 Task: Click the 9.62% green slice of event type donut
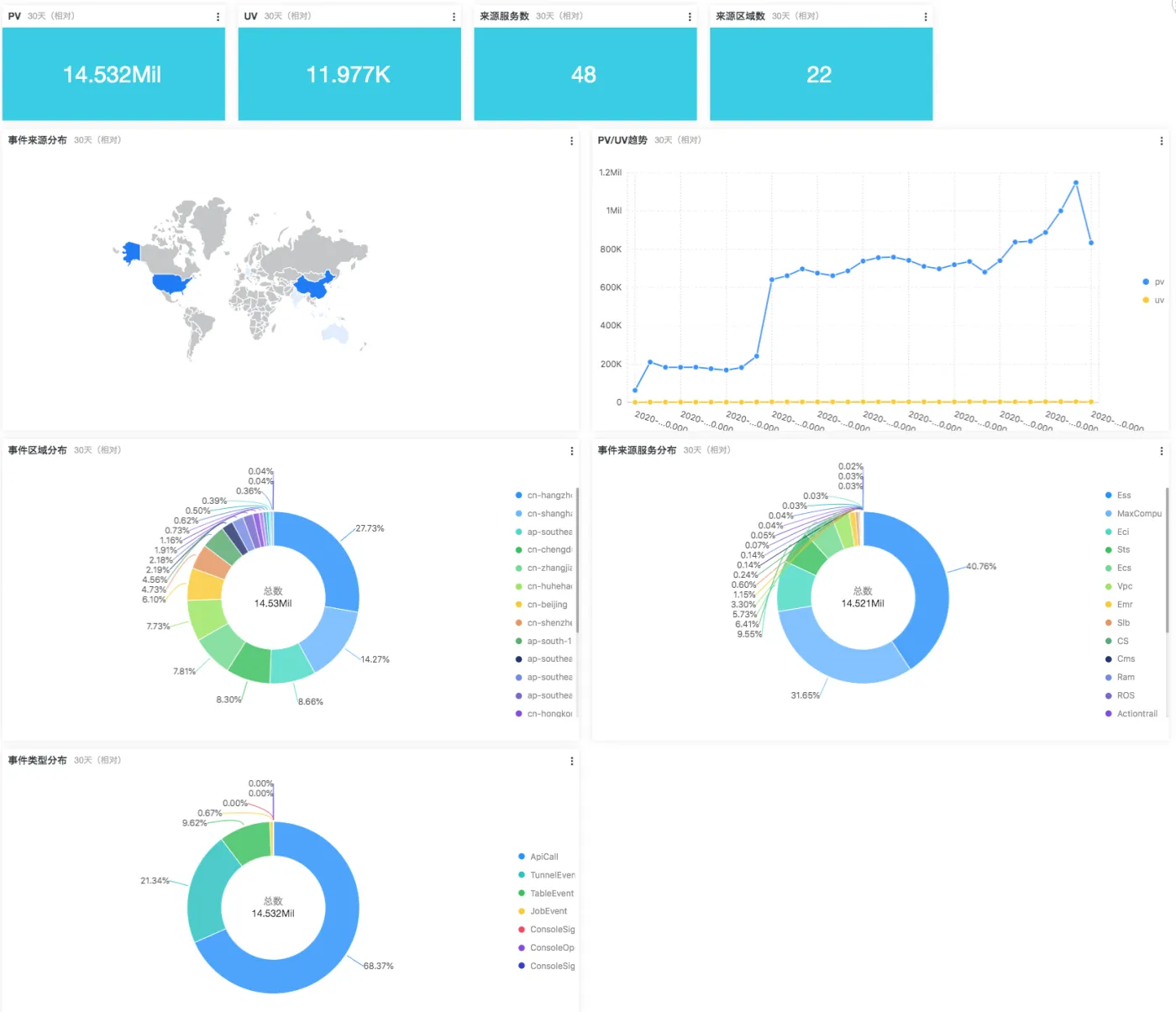[249, 843]
